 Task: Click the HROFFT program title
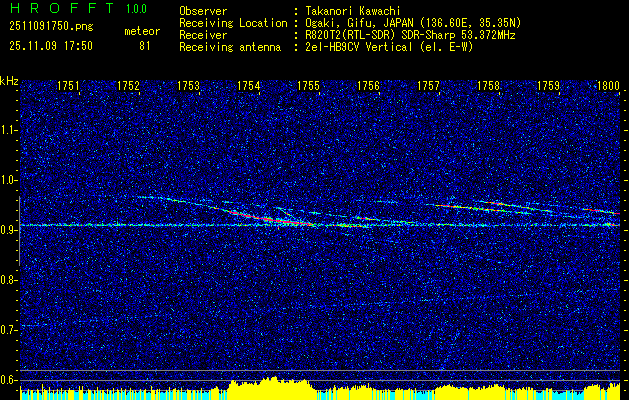pos(62,8)
